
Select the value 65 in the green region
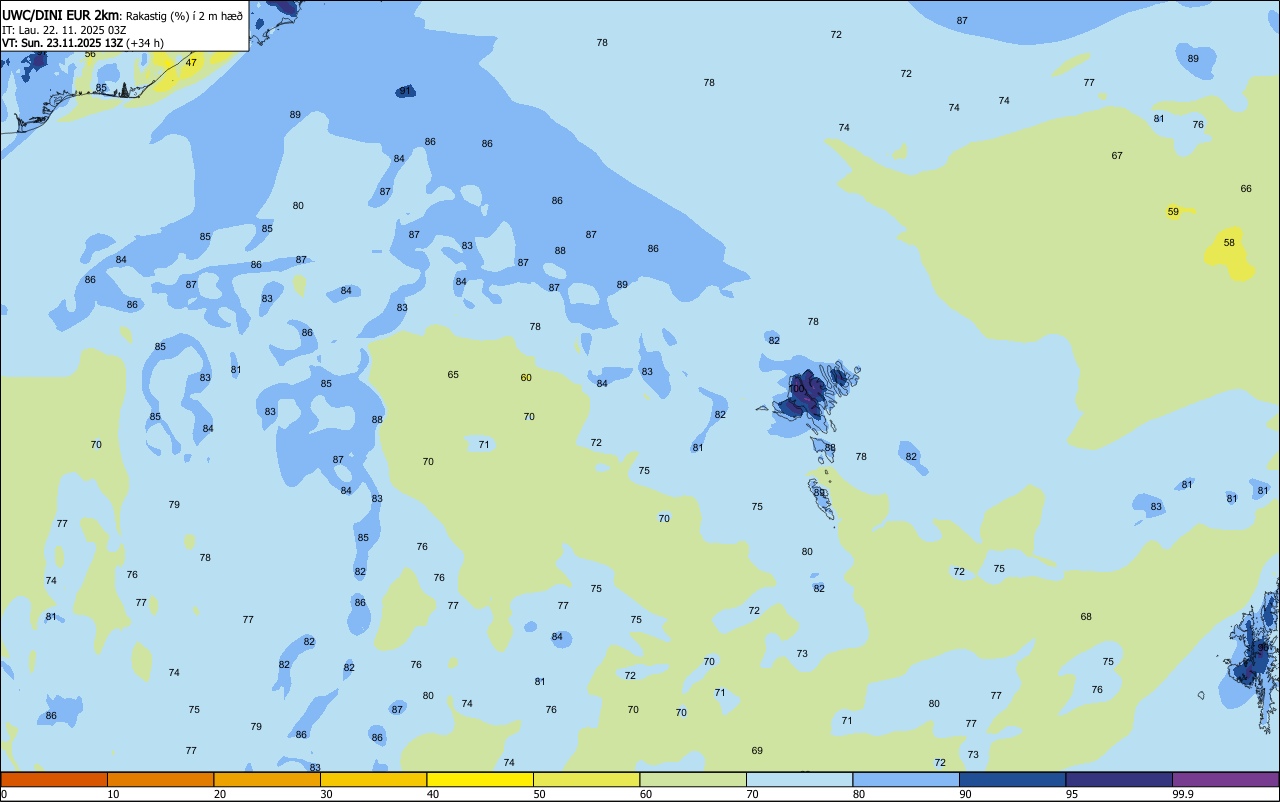(x=453, y=375)
